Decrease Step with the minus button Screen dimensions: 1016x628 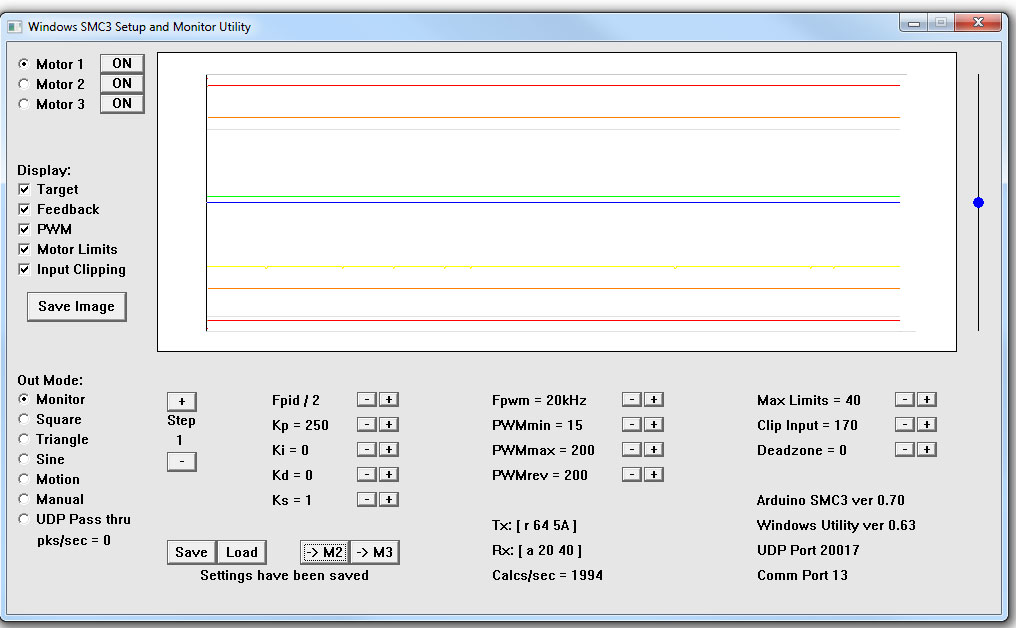(x=181, y=461)
